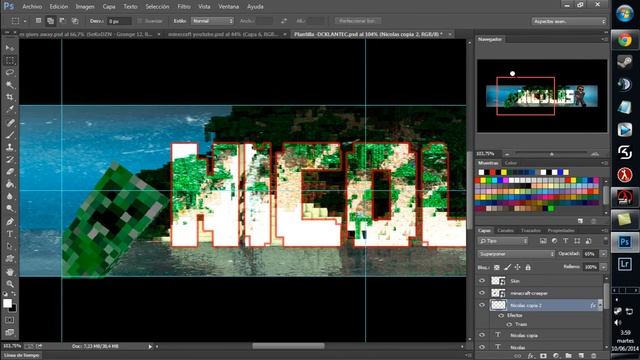Create new adjustment layer icon
The width and height of the screenshot is (640, 360).
pyautogui.click(x=556, y=356)
